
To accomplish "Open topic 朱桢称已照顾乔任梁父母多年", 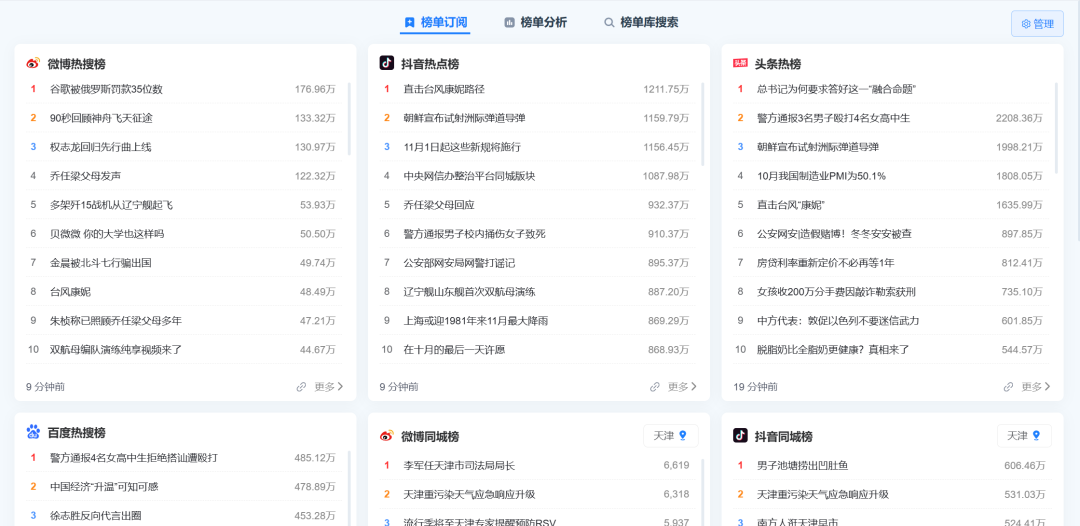I will [x=116, y=320].
